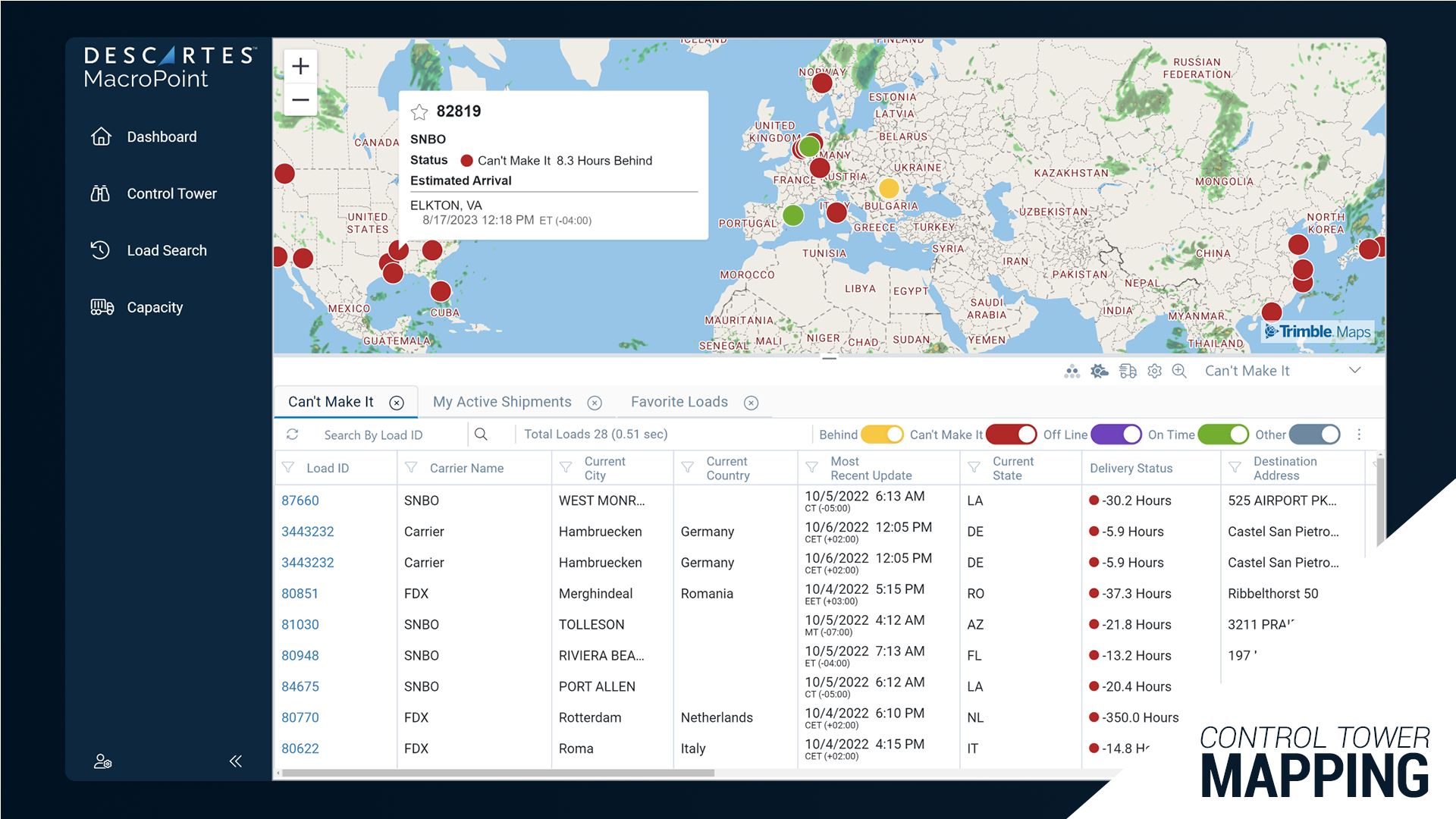Screen dimensions: 1456x819
Task: Click the cluster dots map icon
Action: (x=1072, y=371)
